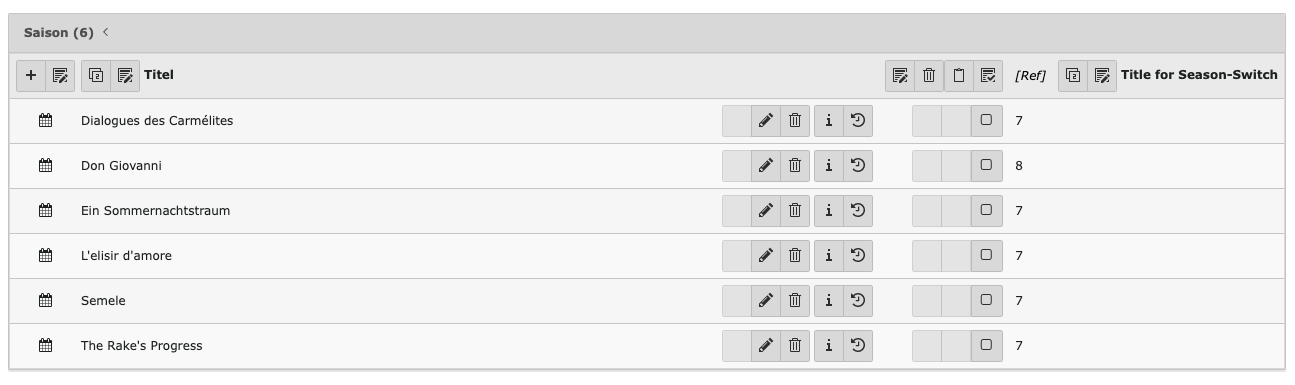The image size is (1295, 385).
Task: Click reference count 8 for Don Giovanni
Action: click(x=1019, y=166)
